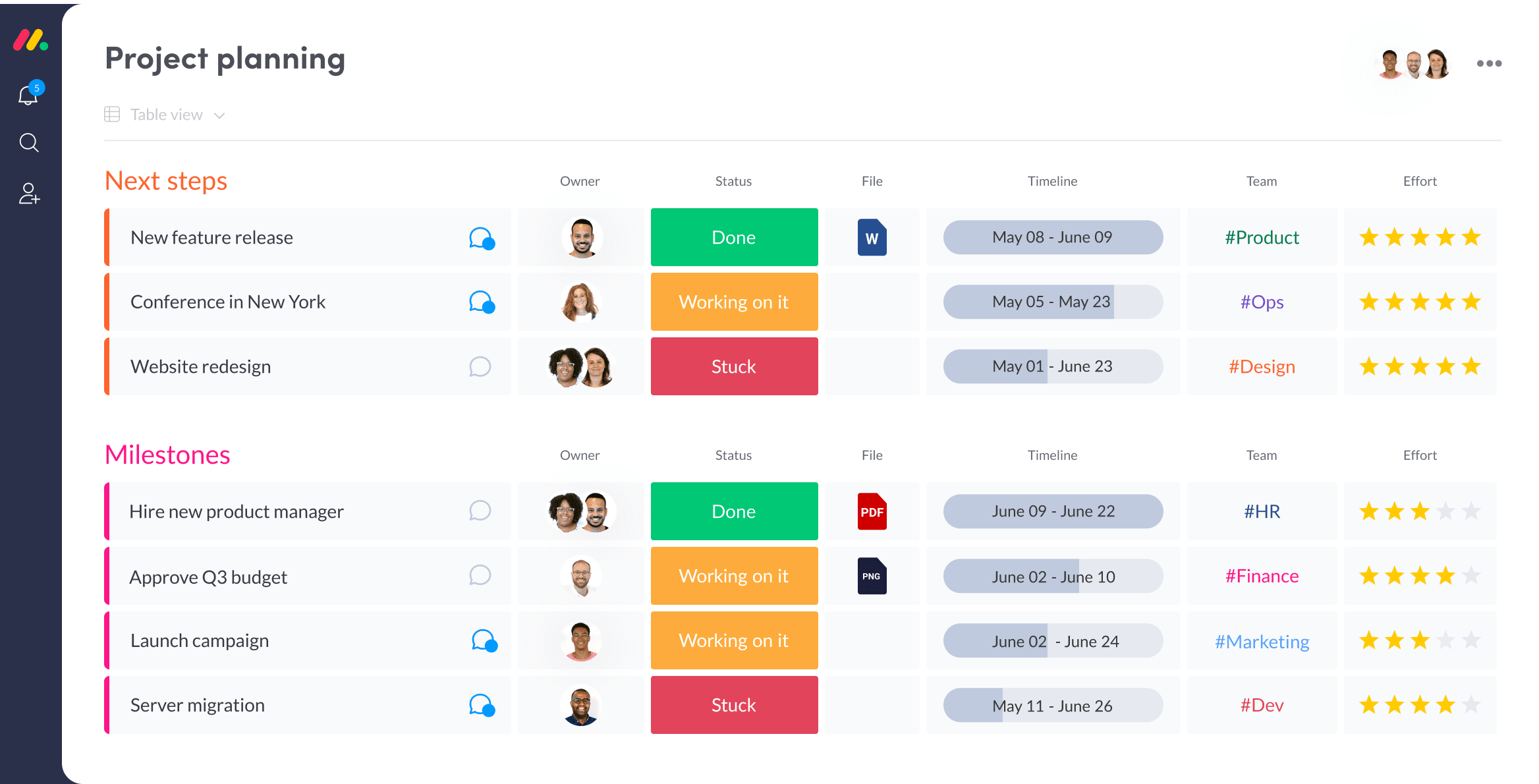The image size is (1539, 784).
Task: Click owner avatar on Hire new product manager
Action: click(579, 511)
